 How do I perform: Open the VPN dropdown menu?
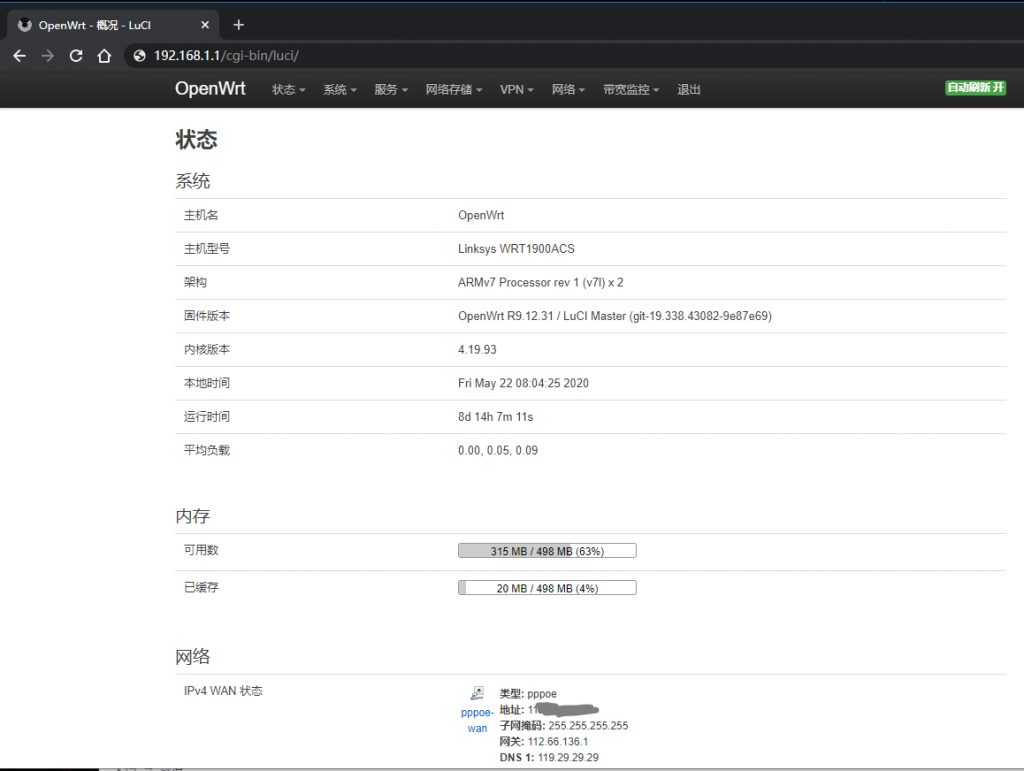(517, 89)
